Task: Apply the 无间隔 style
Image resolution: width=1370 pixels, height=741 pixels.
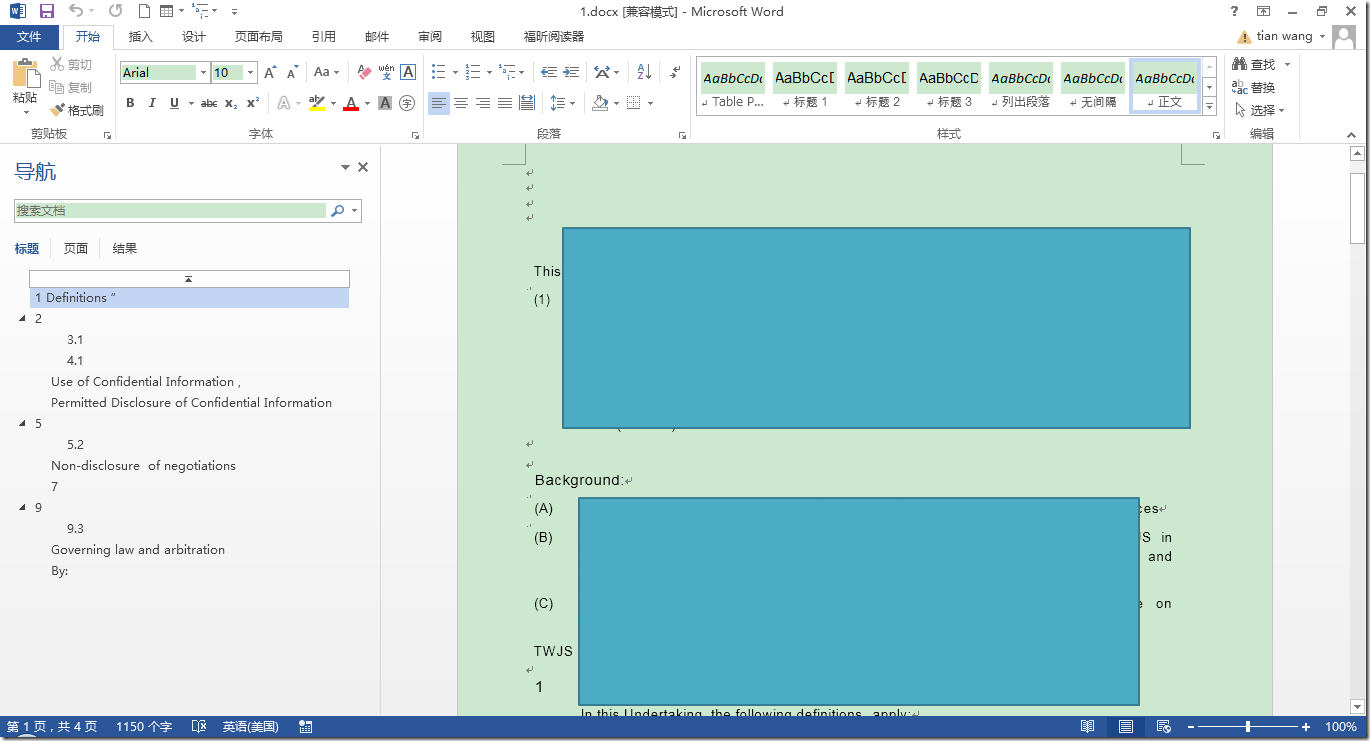Action: coord(1093,88)
